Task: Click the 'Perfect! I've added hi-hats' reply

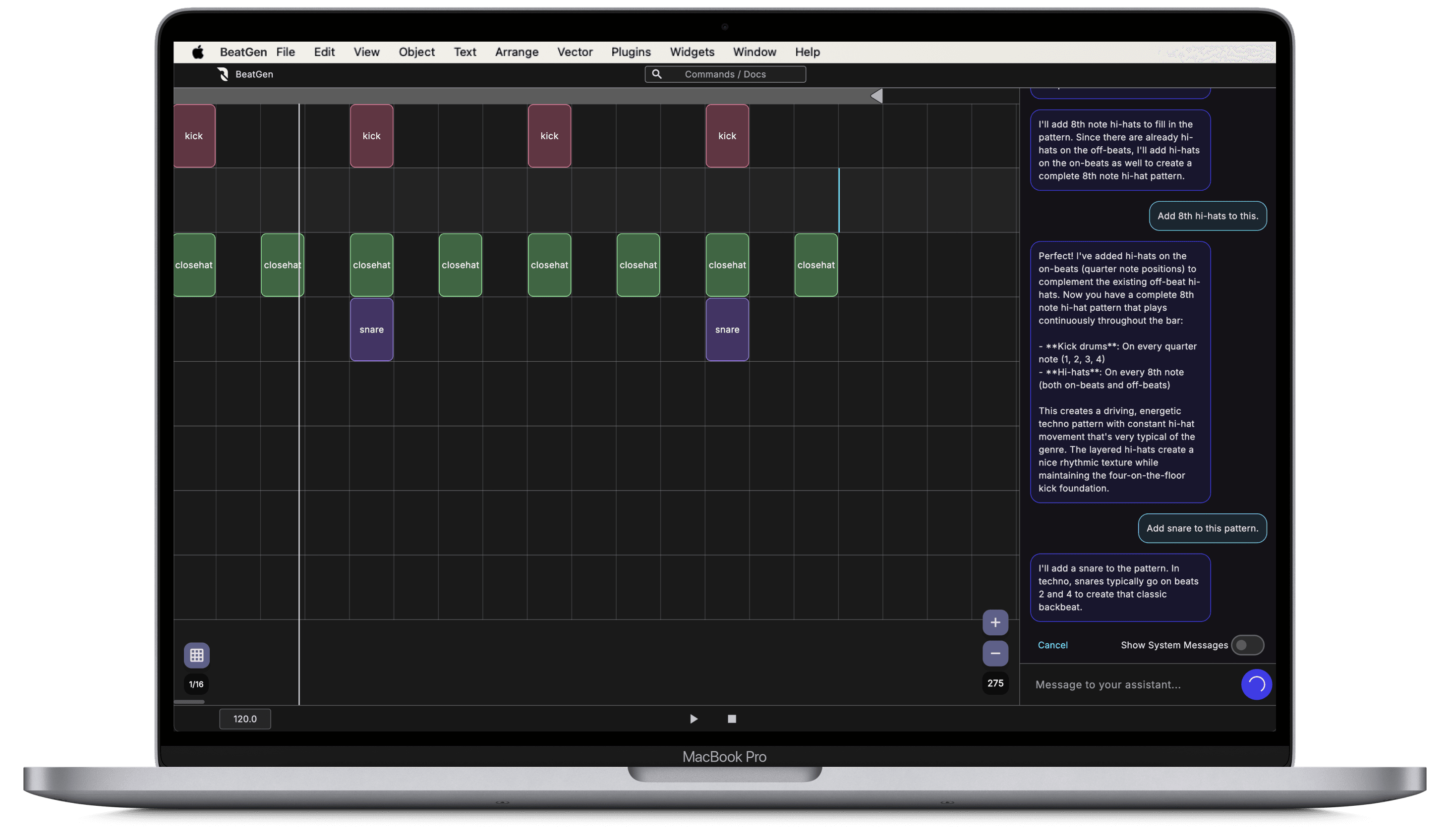Action: pos(1120,372)
